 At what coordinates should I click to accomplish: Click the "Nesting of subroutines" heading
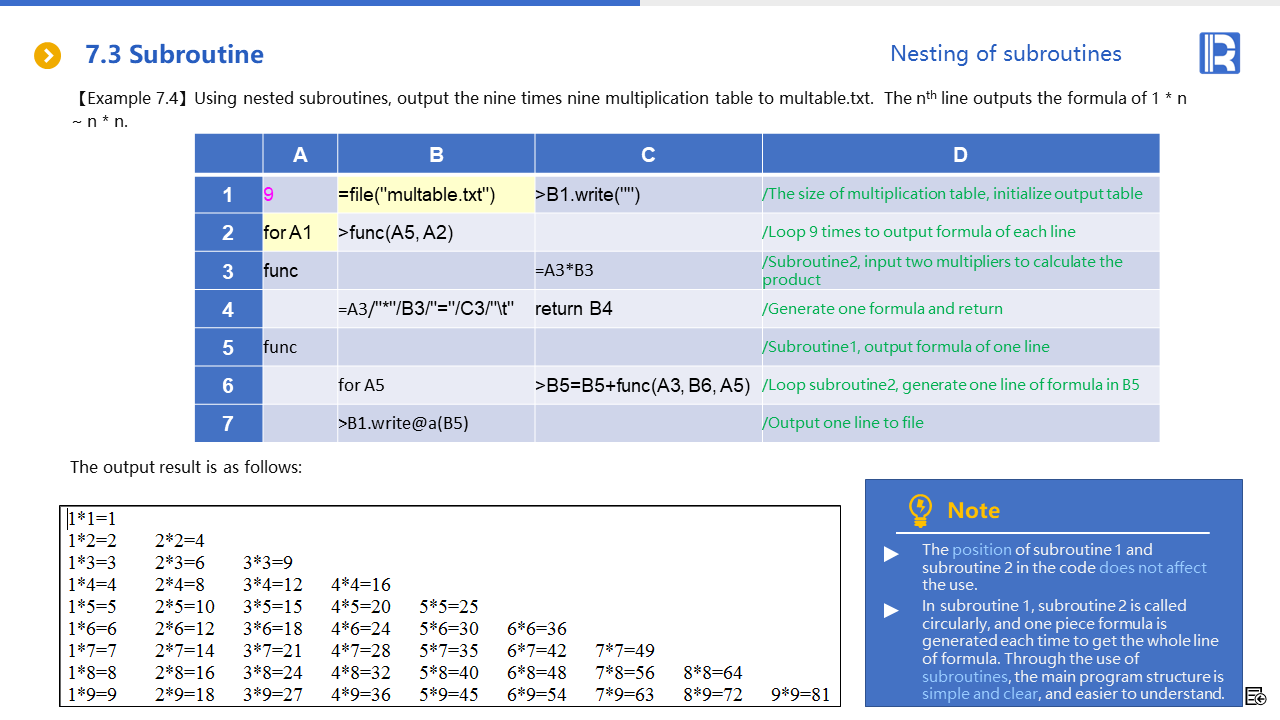pyautogui.click(x=1005, y=54)
